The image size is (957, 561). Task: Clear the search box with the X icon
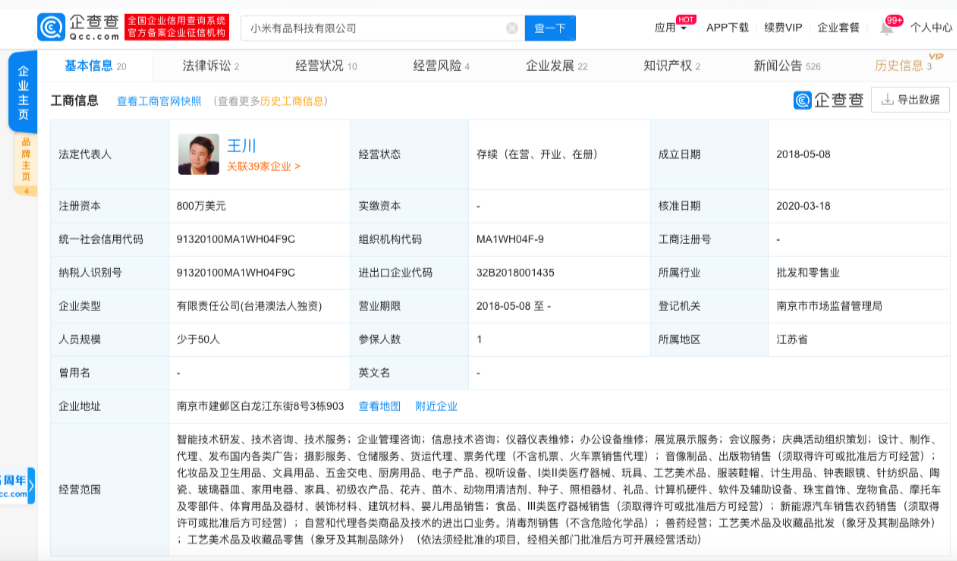pyautogui.click(x=512, y=28)
